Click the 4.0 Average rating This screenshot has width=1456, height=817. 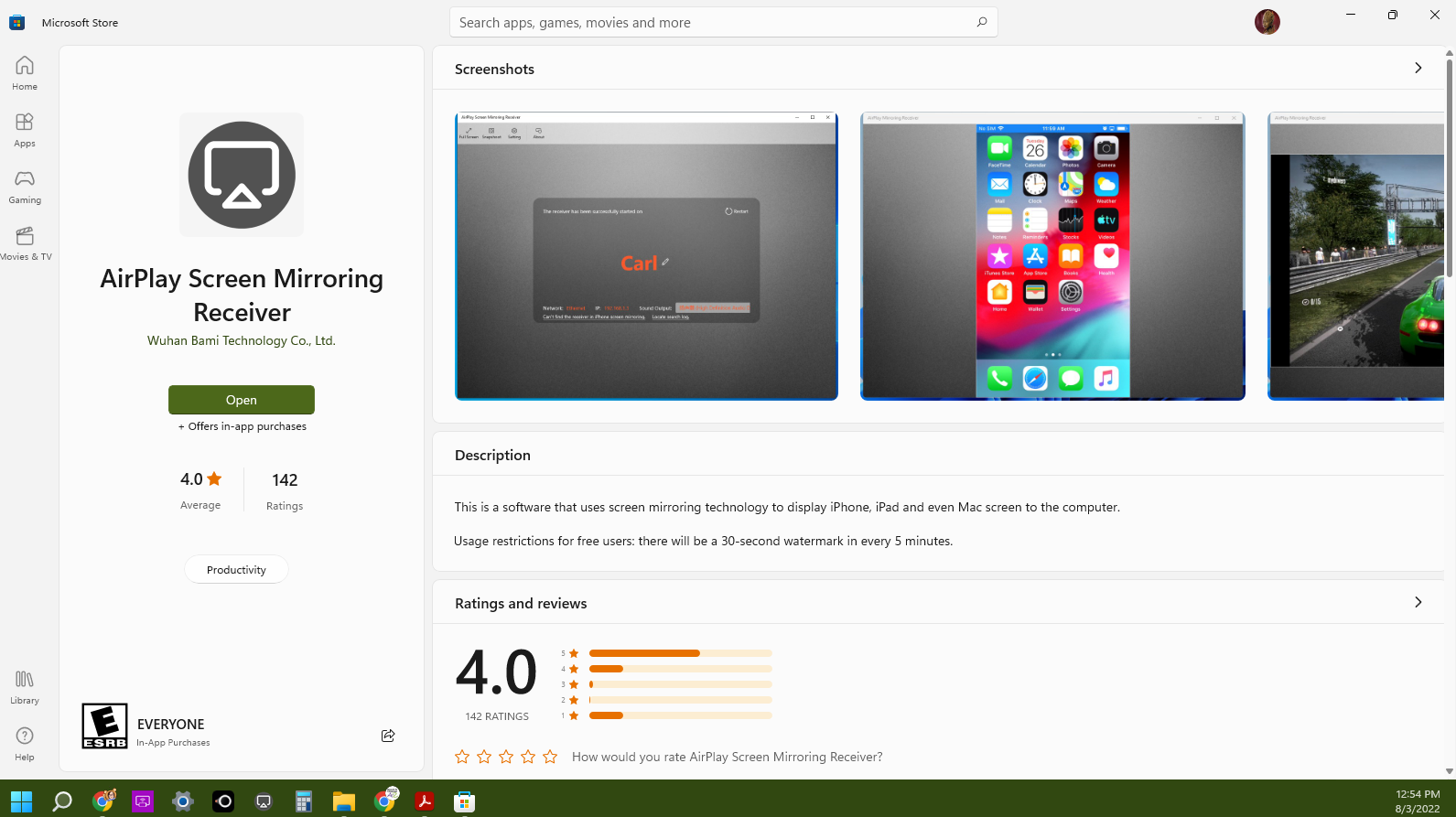200,489
